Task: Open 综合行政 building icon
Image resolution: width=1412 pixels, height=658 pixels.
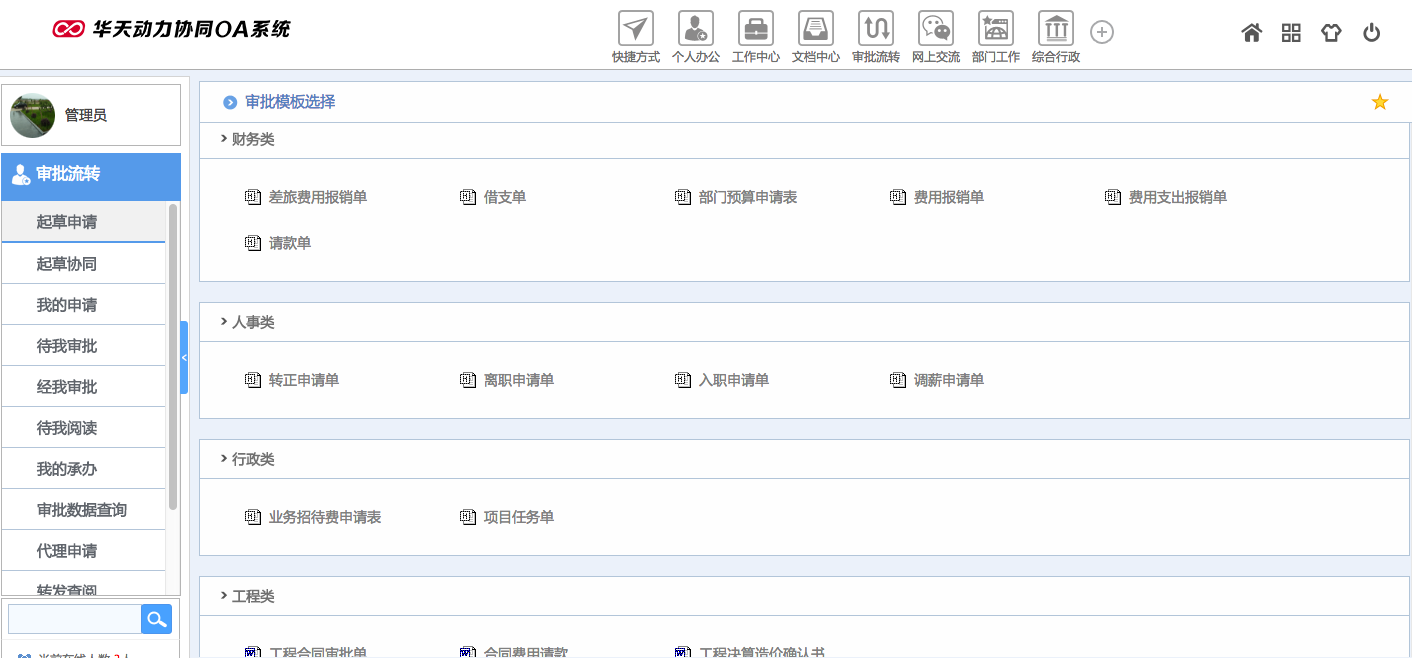Action: coord(1055,29)
